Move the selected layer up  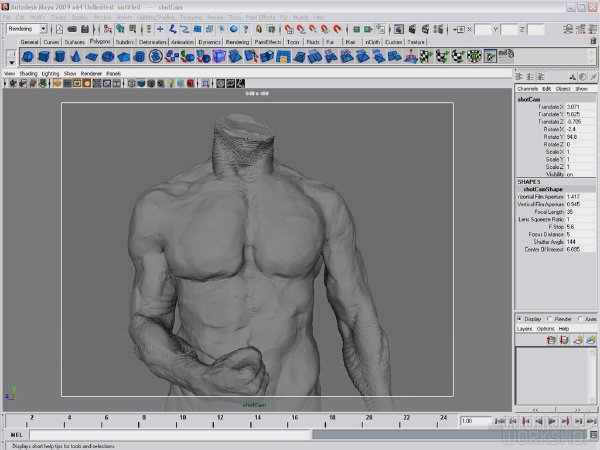pyautogui.click(x=551, y=340)
